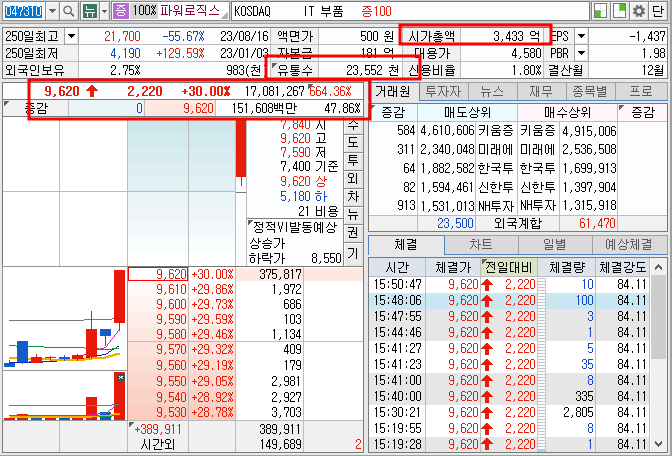Image resolution: width=672 pixels, height=456 pixels.
Task: Click the mini volume bar chart thumbnail
Action: (65, 396)
